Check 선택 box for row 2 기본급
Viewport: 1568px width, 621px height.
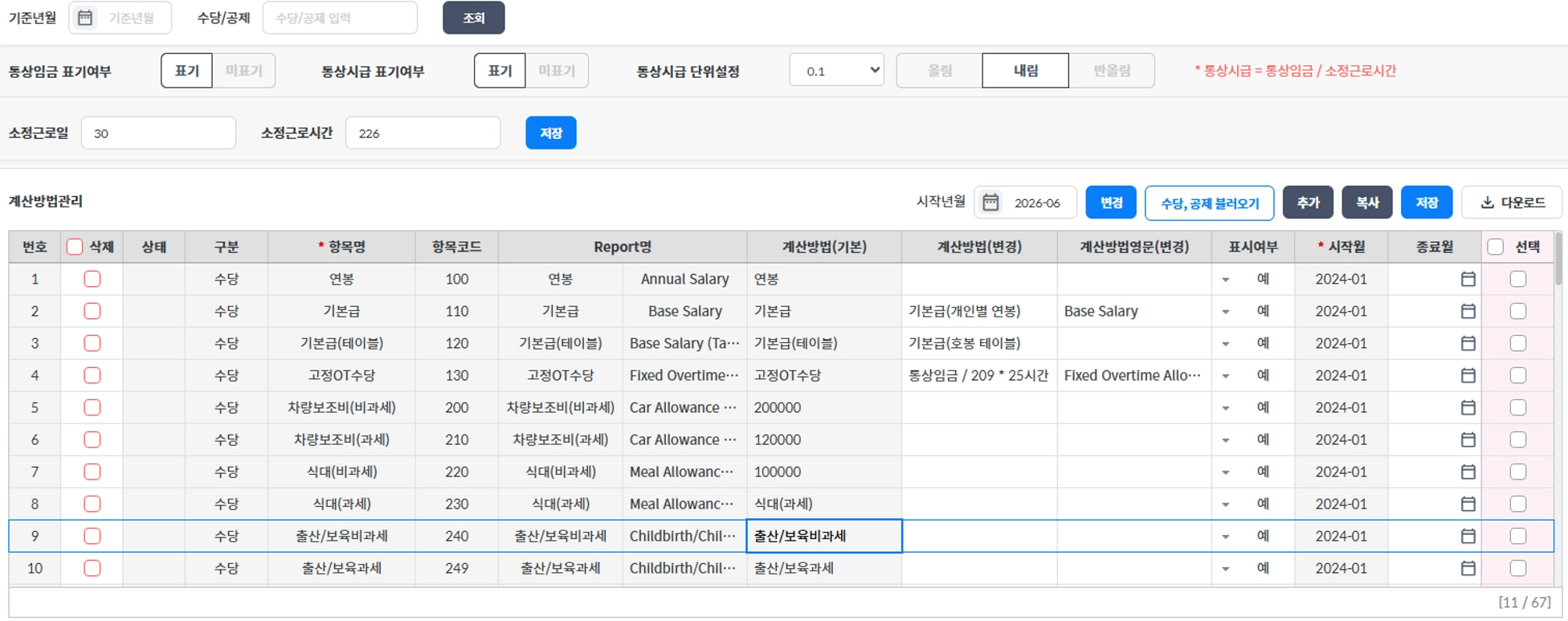(x=1517, y=311)
